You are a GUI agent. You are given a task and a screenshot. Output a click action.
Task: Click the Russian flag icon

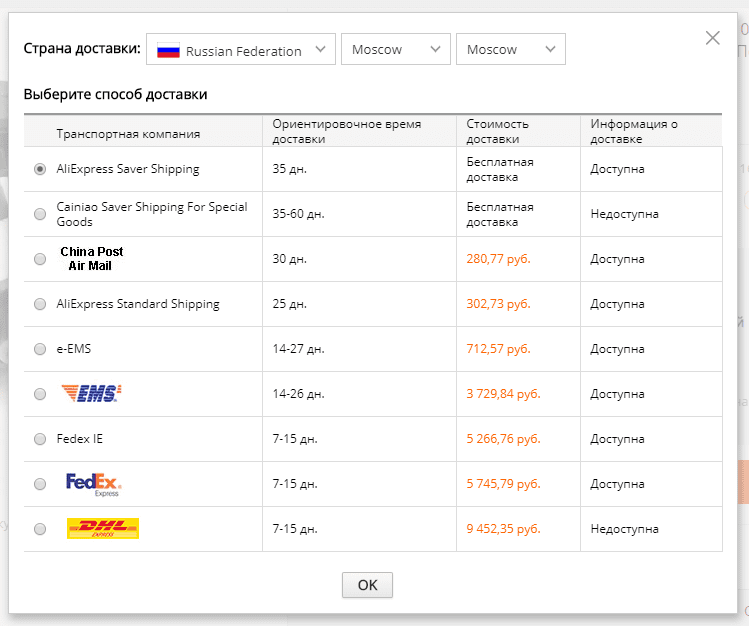(168, 50)
